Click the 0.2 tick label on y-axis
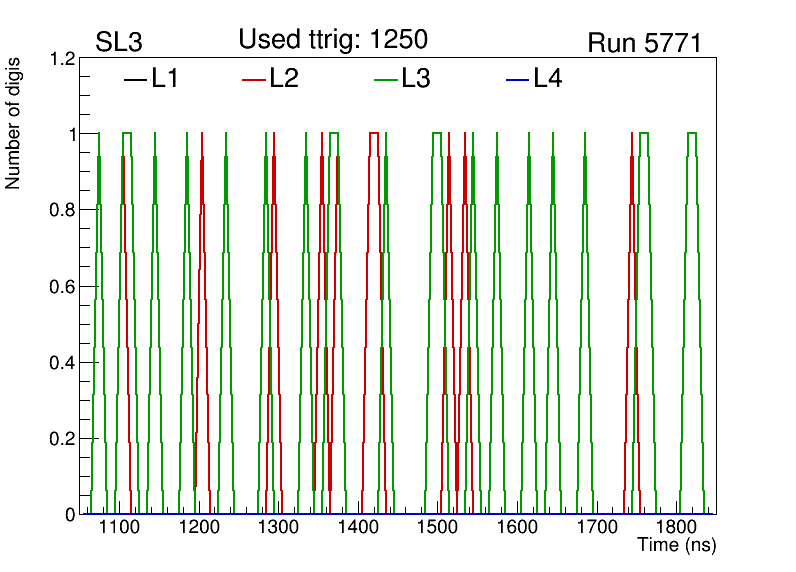 click(x=63, y=439)
